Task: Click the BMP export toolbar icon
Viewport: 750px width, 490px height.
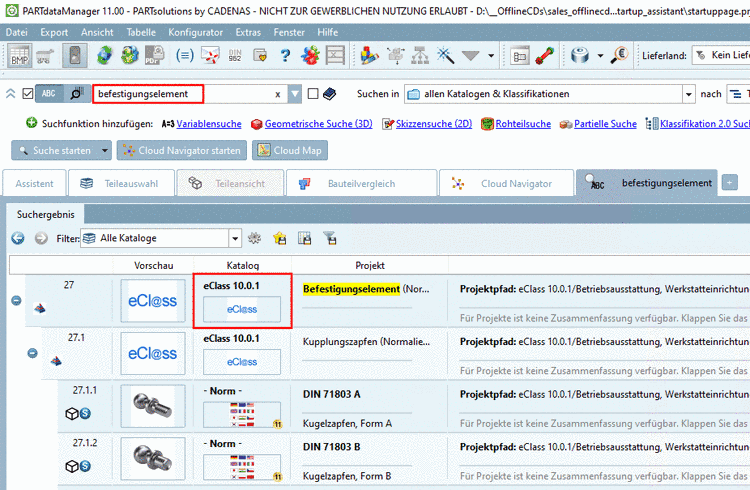Action: pos(20,56)
